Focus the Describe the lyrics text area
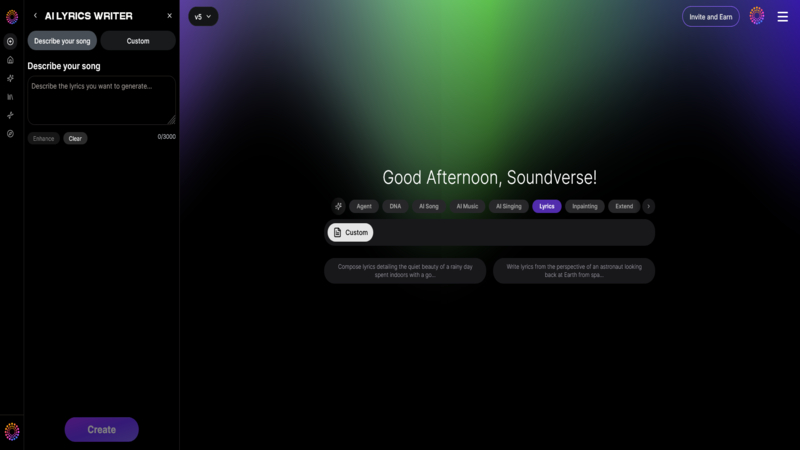Screen dimensions: 800x450 click(x=101, y=100)
